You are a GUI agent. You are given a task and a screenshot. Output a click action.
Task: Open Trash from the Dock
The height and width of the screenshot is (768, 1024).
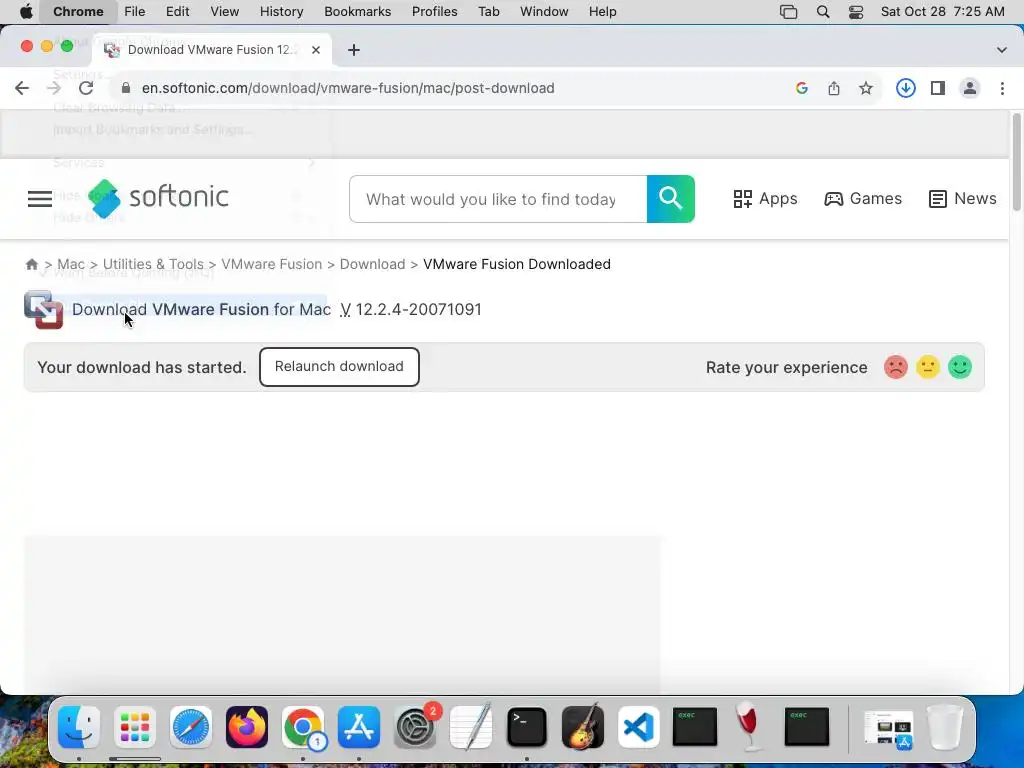pos(945,727)
